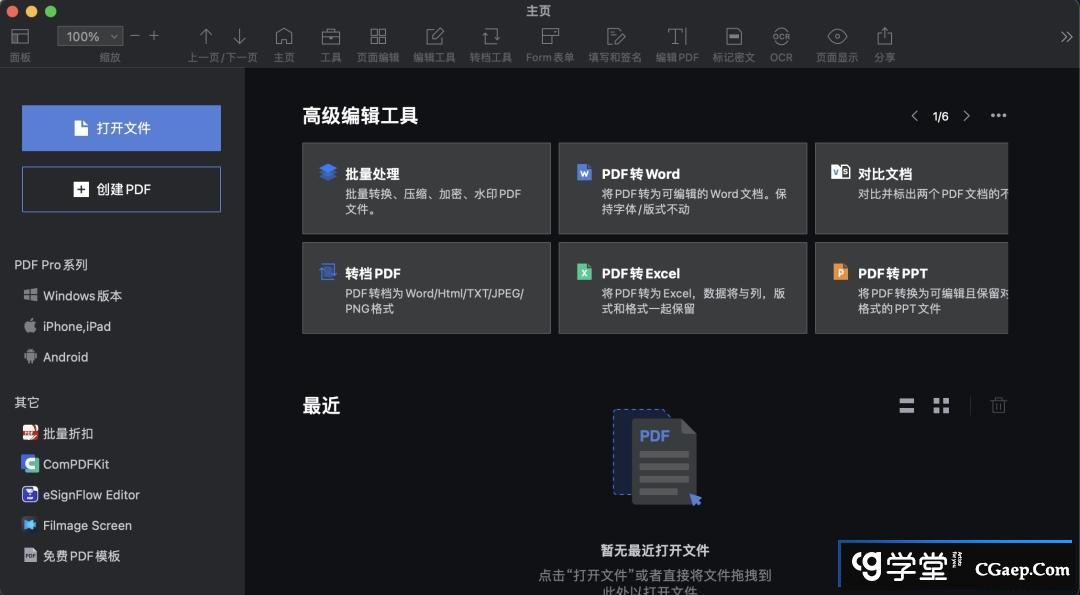Viewport: 1080px width, 595px height.
Task: Open the 页面编辑 page editor icon
Action: click(x=378, y=37)
